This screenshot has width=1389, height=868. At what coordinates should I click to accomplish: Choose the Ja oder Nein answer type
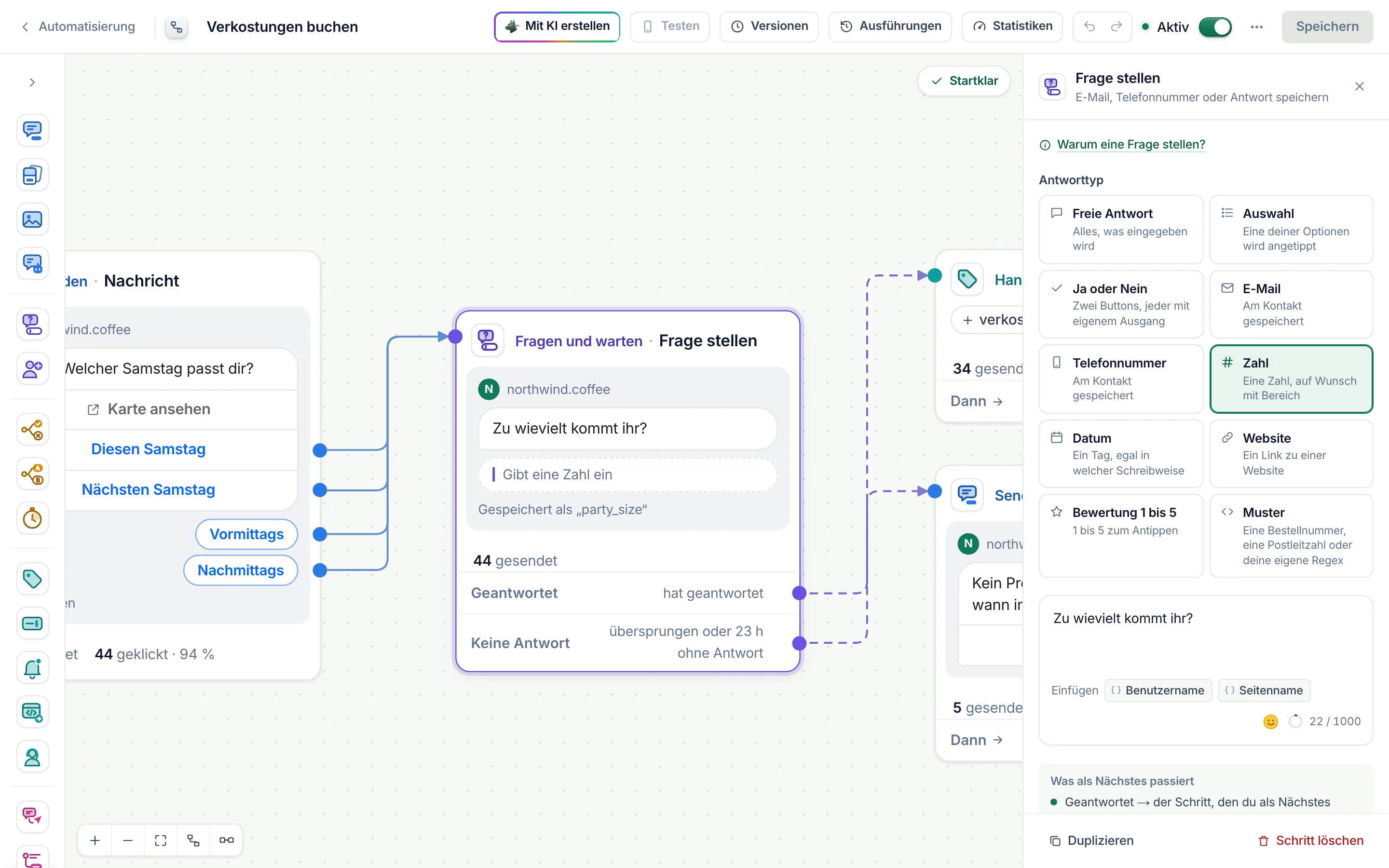[1121, 304]
